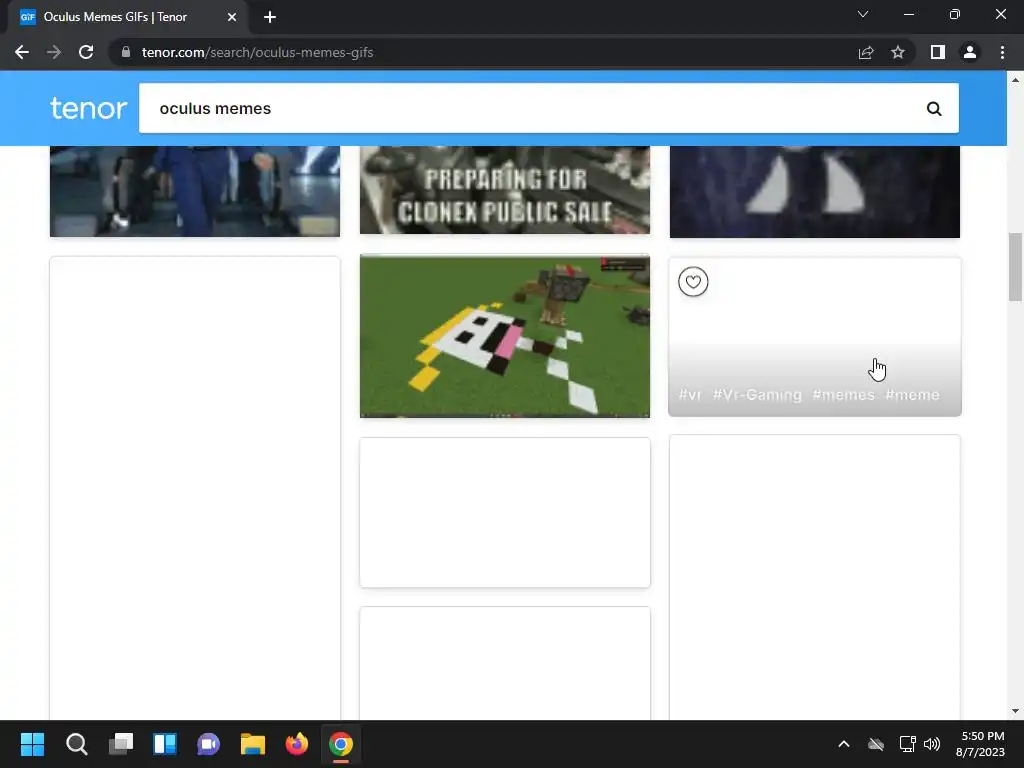Open network settings tray icon
The height and width of the screenshot is (768, 1024).
(907, 744)
